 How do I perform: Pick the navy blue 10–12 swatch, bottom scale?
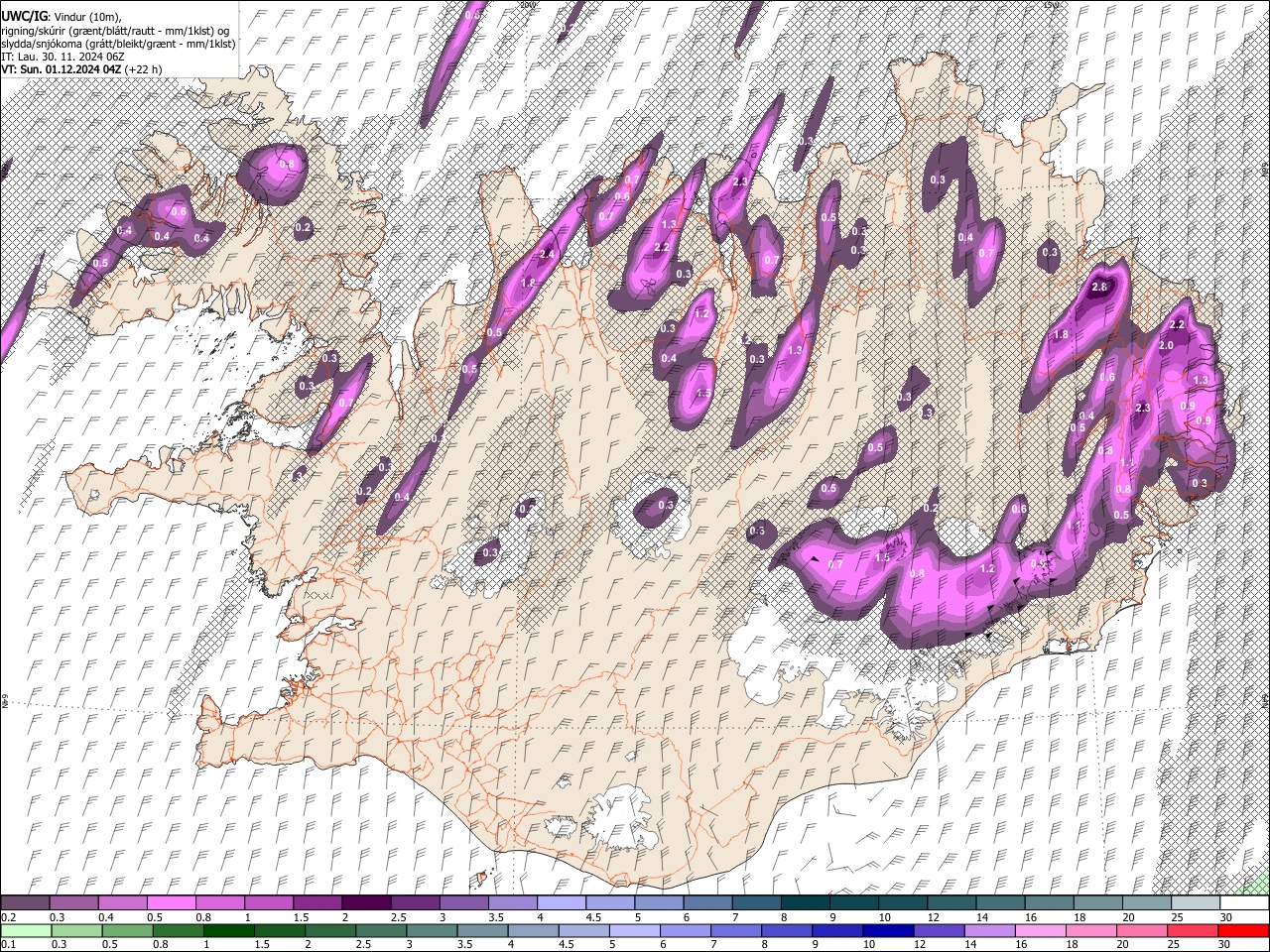pyautogui.click(x=887, y=930)
